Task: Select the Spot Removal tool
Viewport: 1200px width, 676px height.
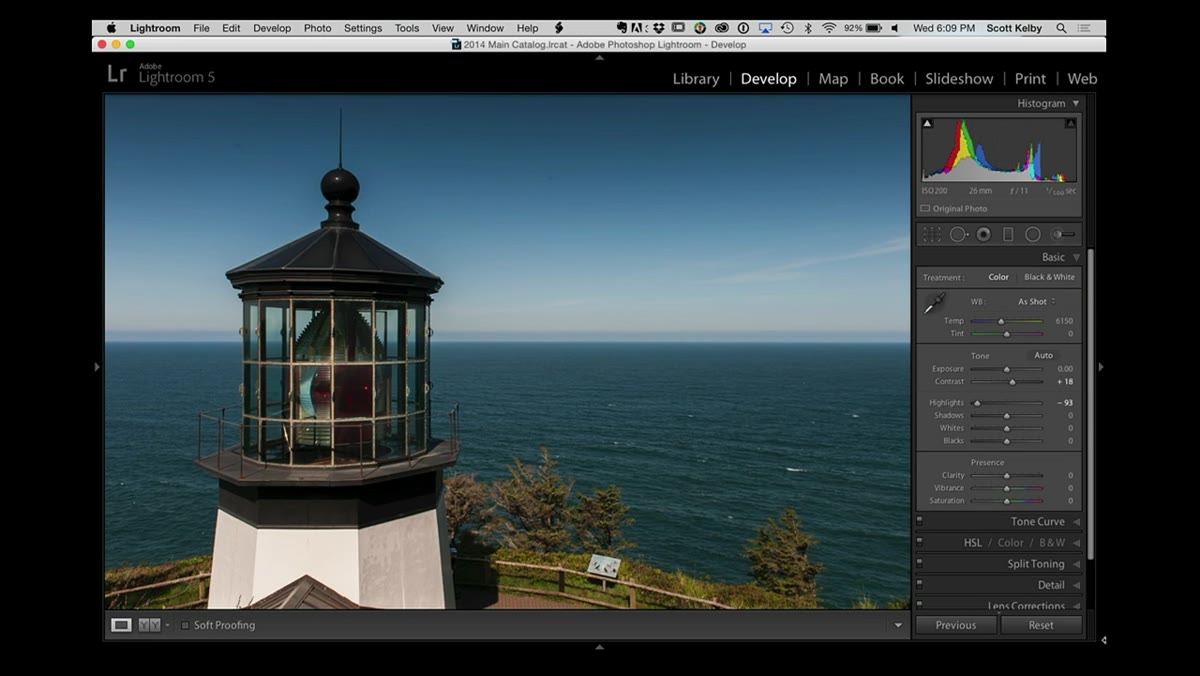Action: pos(958,234)
